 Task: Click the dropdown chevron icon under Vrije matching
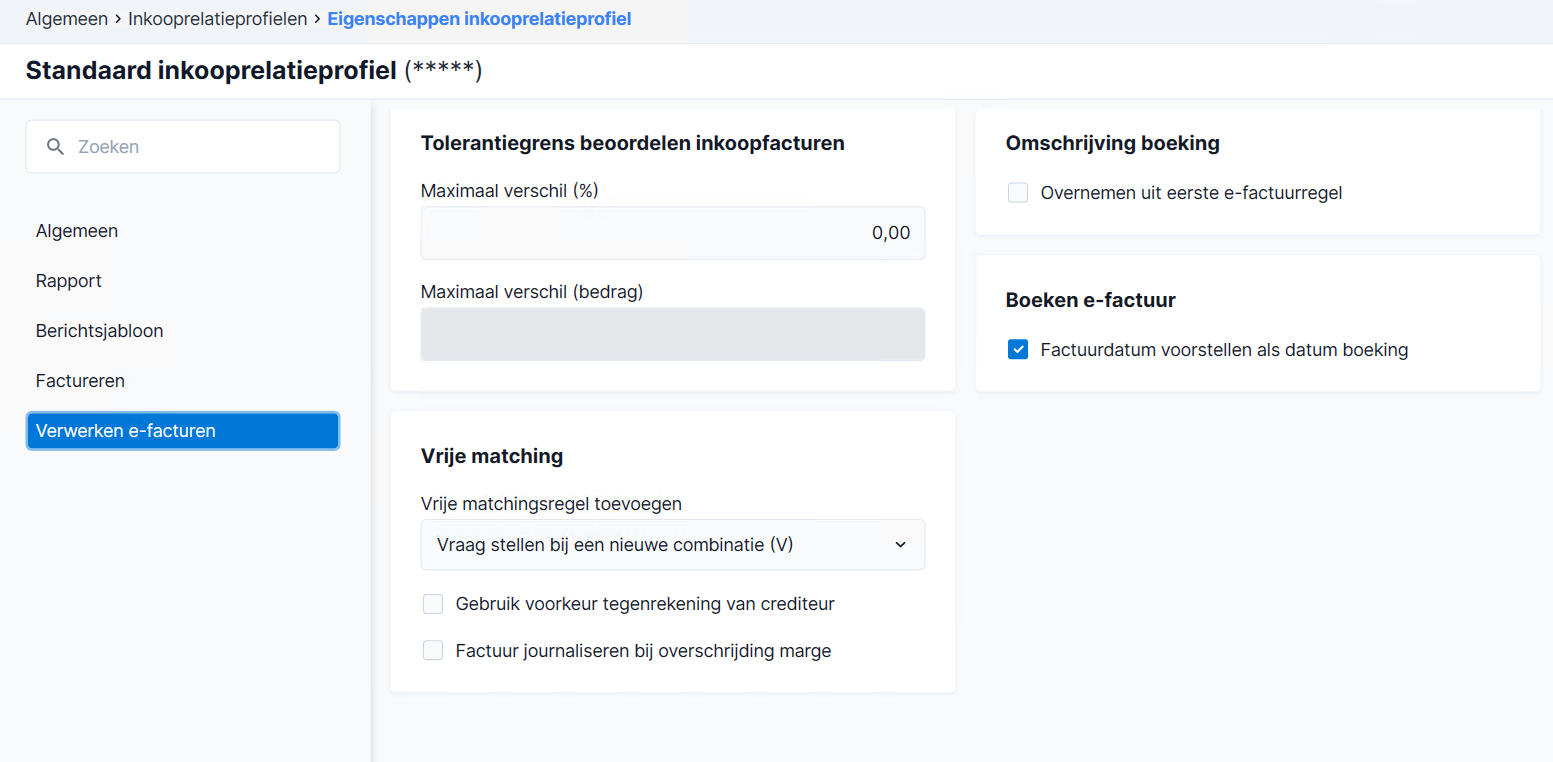click(900, 545)
